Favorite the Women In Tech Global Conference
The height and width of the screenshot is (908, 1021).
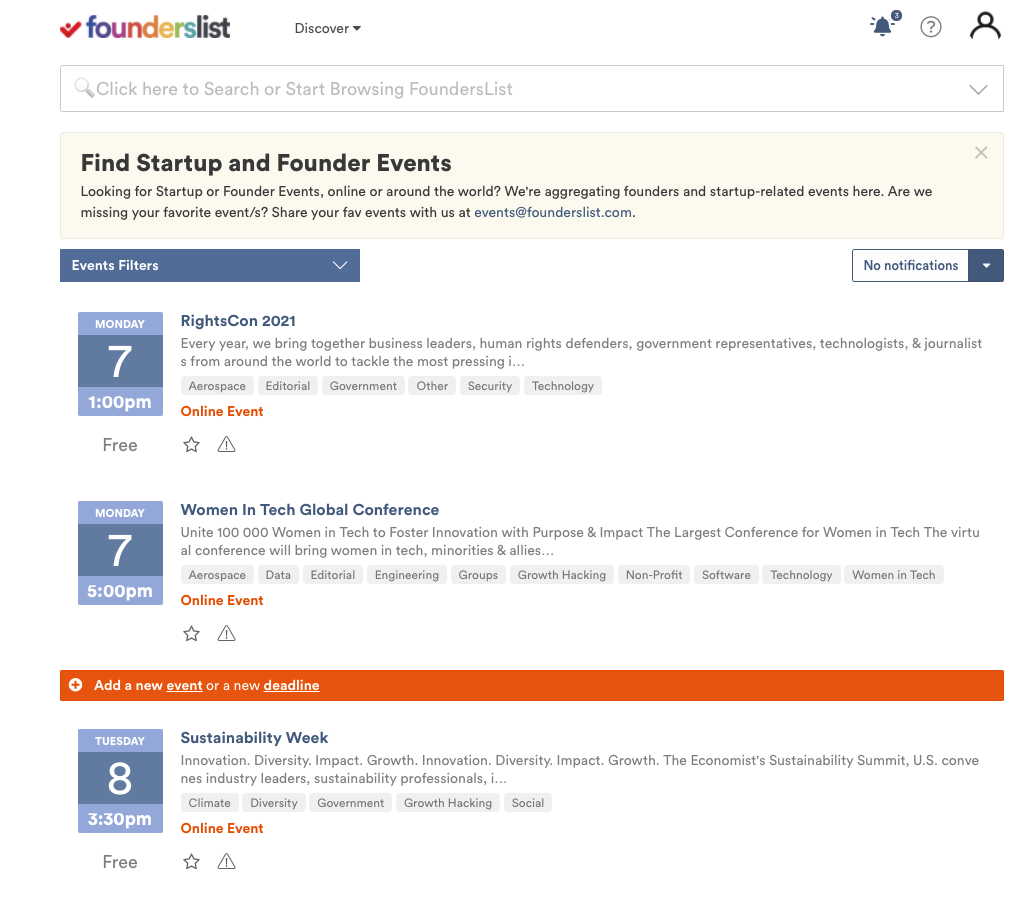coord(191,634)
